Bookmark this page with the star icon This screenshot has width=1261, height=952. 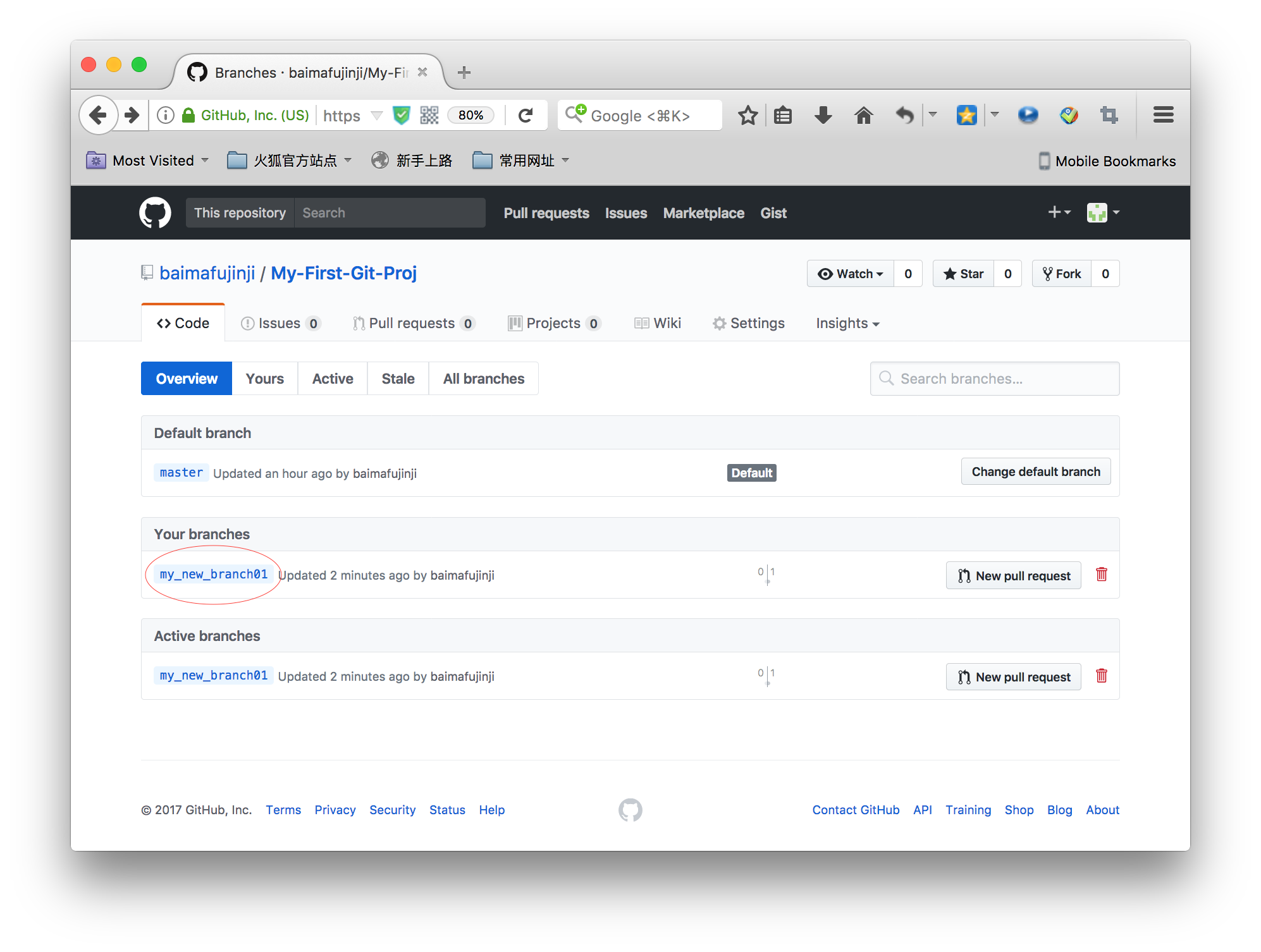(747, 115)
